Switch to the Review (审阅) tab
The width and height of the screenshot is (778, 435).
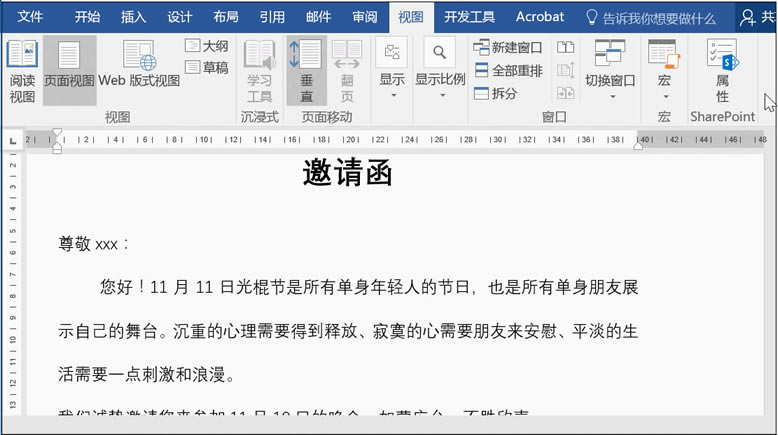pyautogui.click(x=365, y=17)
